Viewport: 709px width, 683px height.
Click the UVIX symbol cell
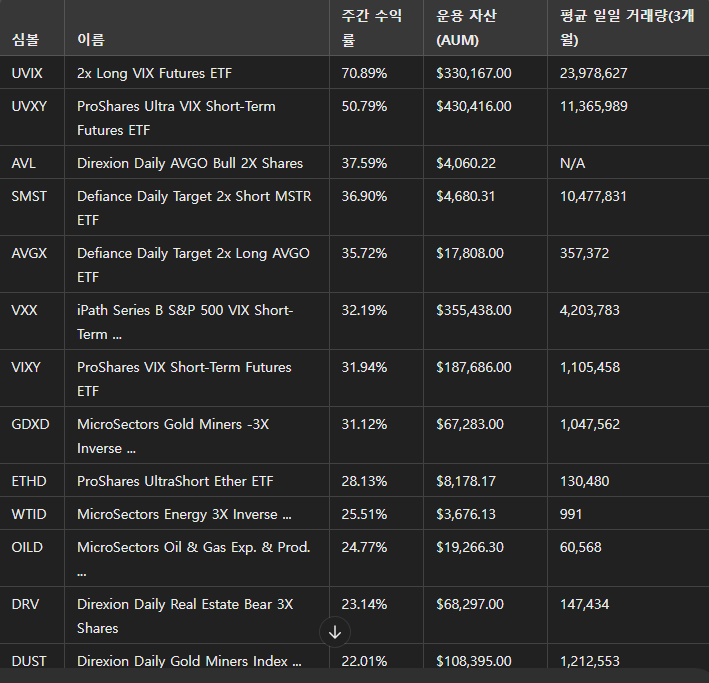coord(27,73)
